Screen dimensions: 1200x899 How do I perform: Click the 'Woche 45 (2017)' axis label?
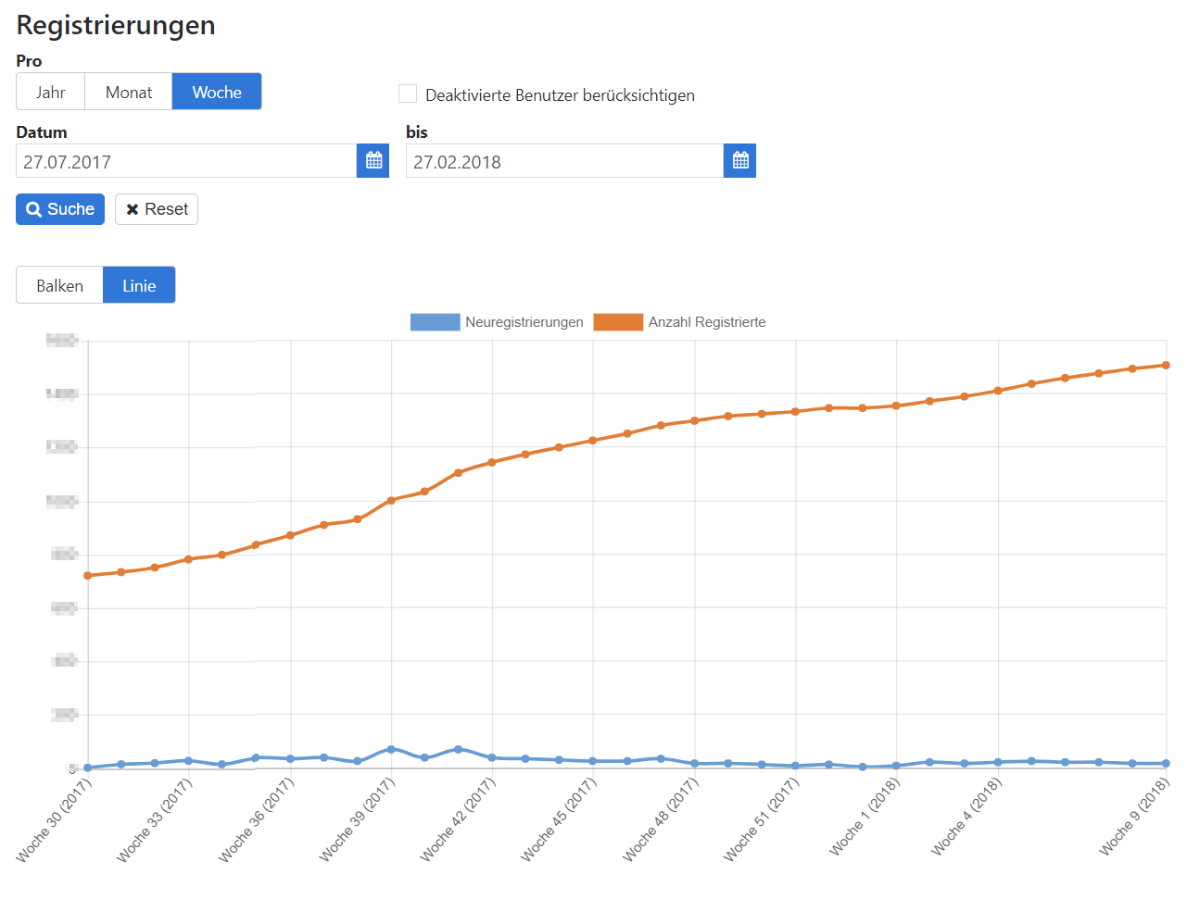point(559,820)
